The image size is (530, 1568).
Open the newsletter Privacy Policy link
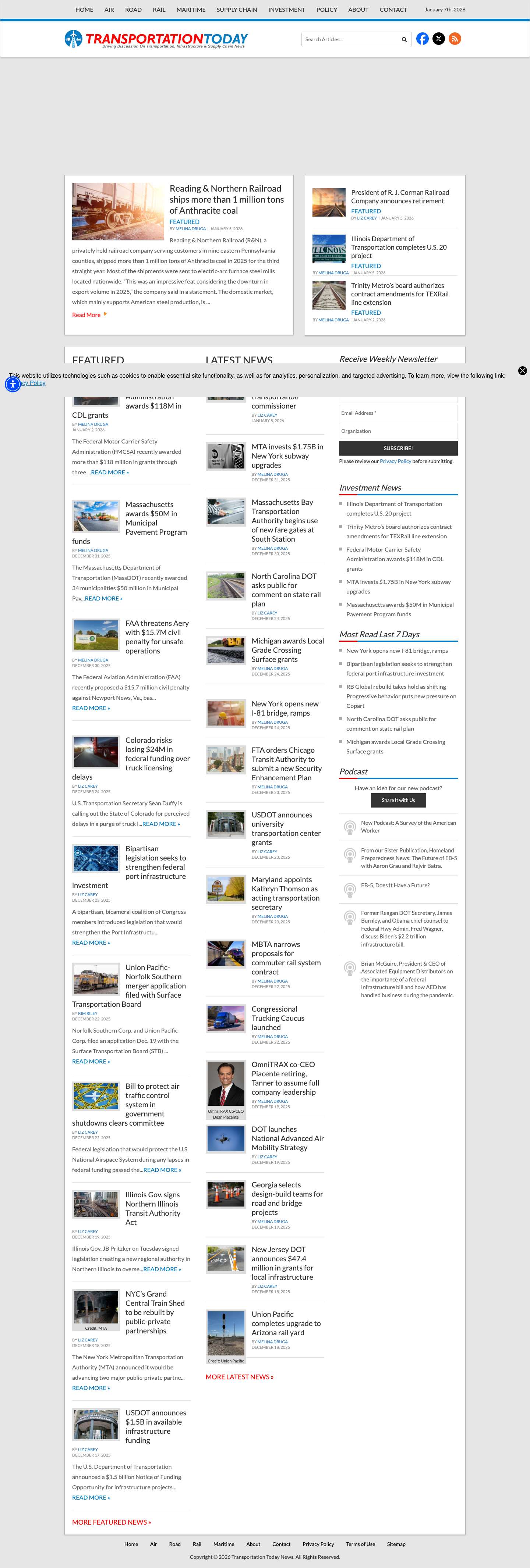pyautogui.click(x=395, y=462)
